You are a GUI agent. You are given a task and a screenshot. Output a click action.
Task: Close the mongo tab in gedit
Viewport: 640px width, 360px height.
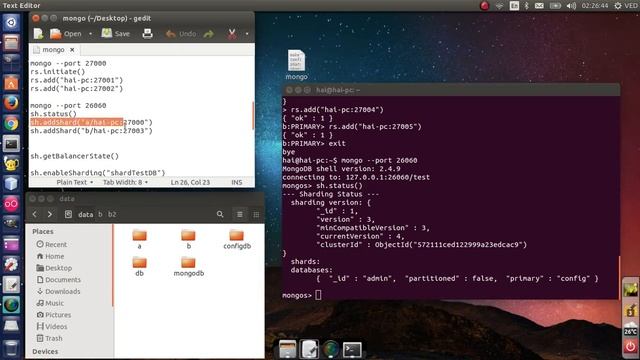click(x=72, y=49)
